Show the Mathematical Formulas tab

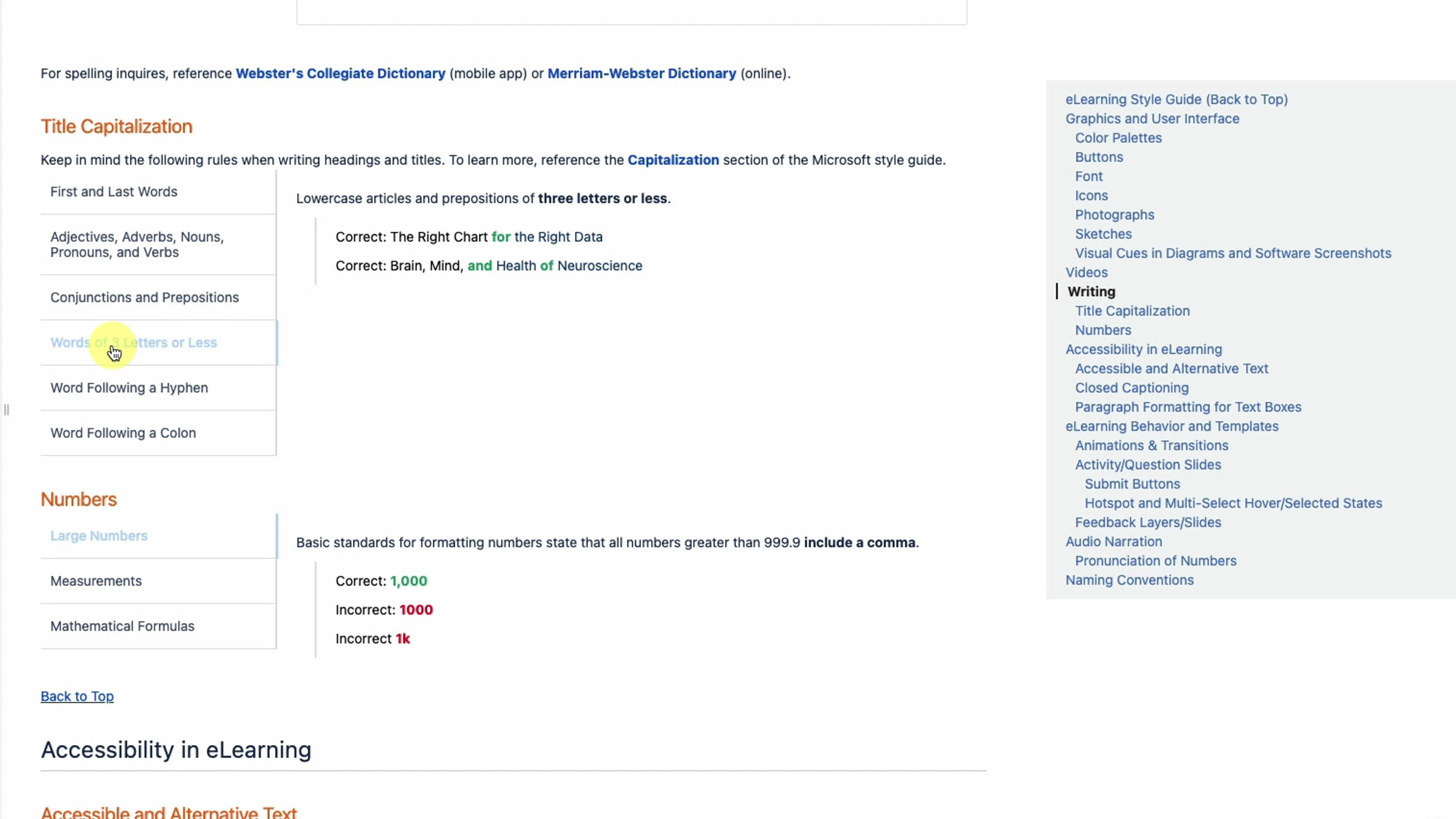122,626
